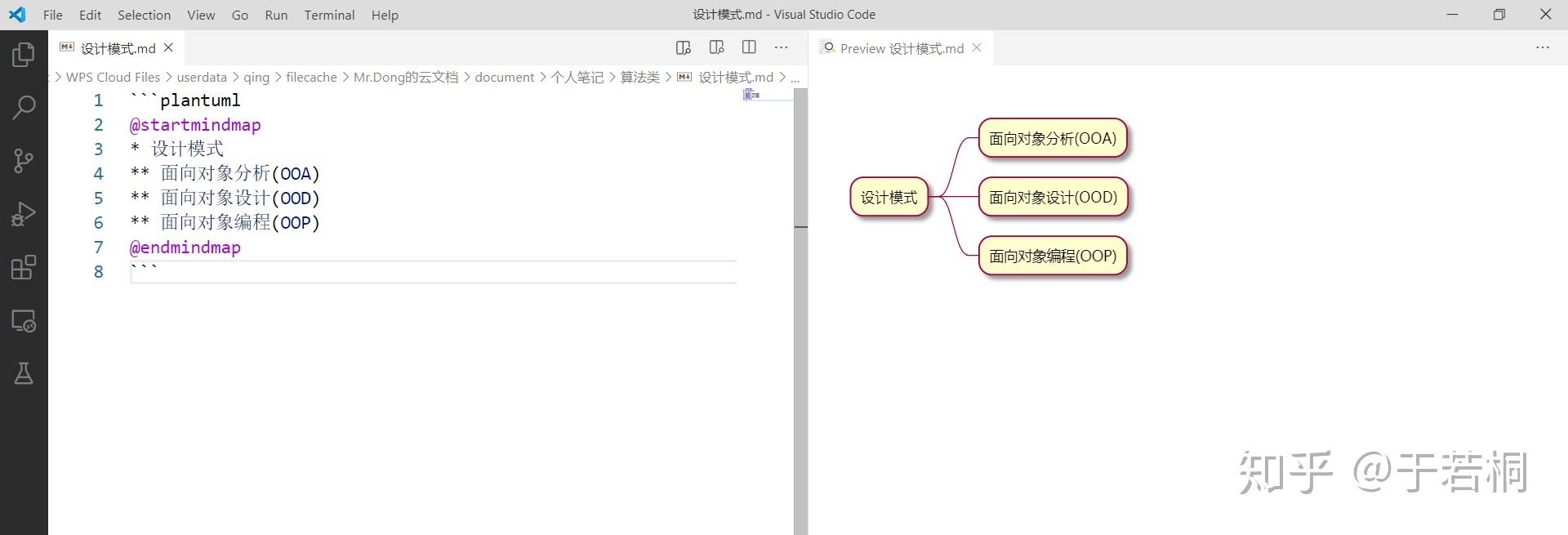Close the 设计模式.md editor tab
This screenshot has height=535, width=1568.
point(168,48)
